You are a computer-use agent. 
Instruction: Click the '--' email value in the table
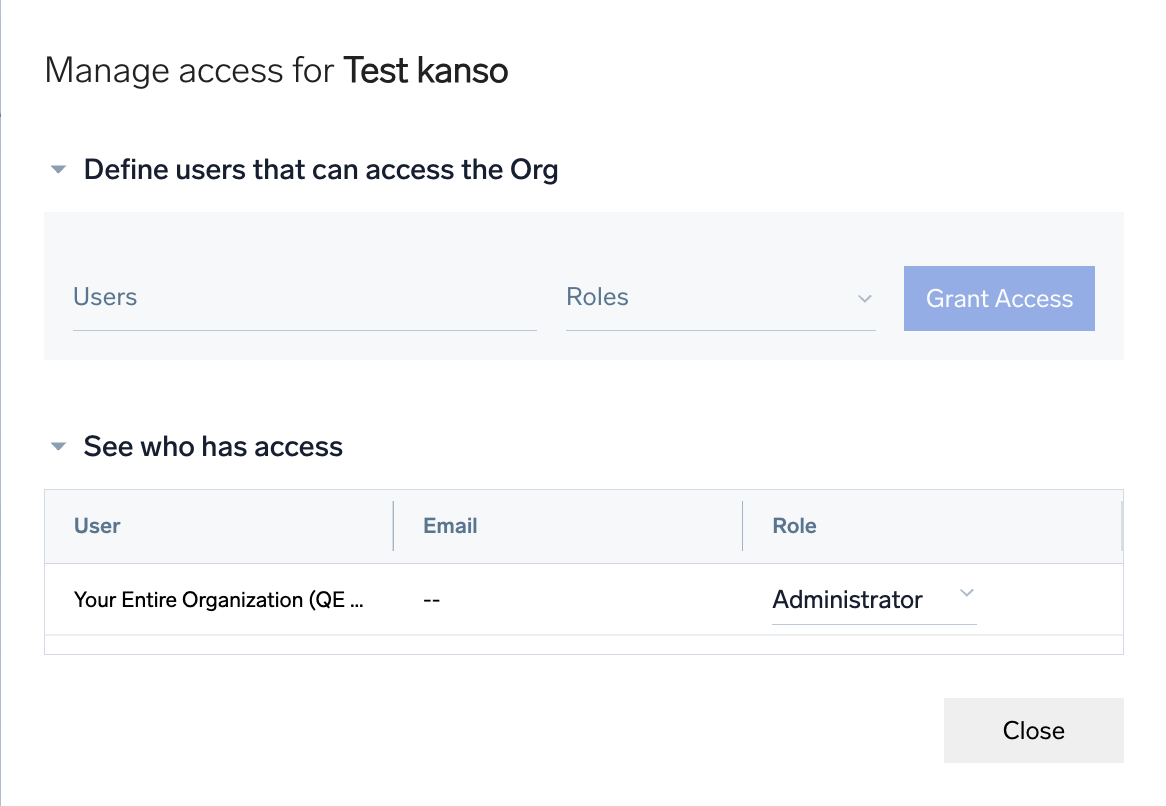[x=431, y=599]
